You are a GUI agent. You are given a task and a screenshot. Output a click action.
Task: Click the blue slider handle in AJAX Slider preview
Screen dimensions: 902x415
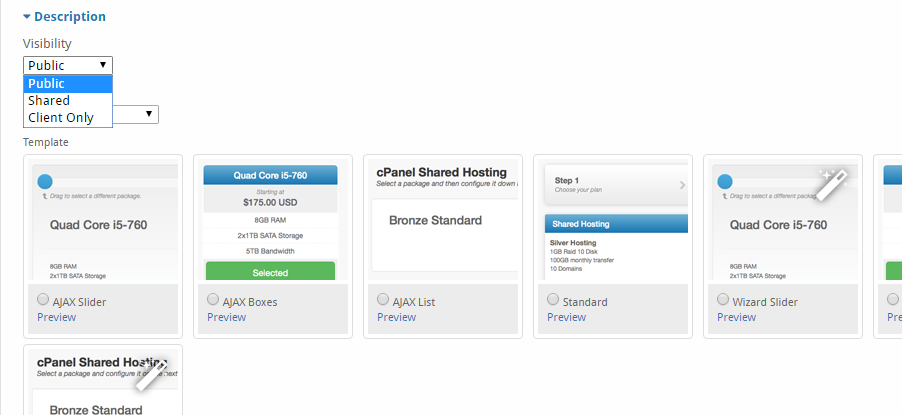tap(45, 182)
